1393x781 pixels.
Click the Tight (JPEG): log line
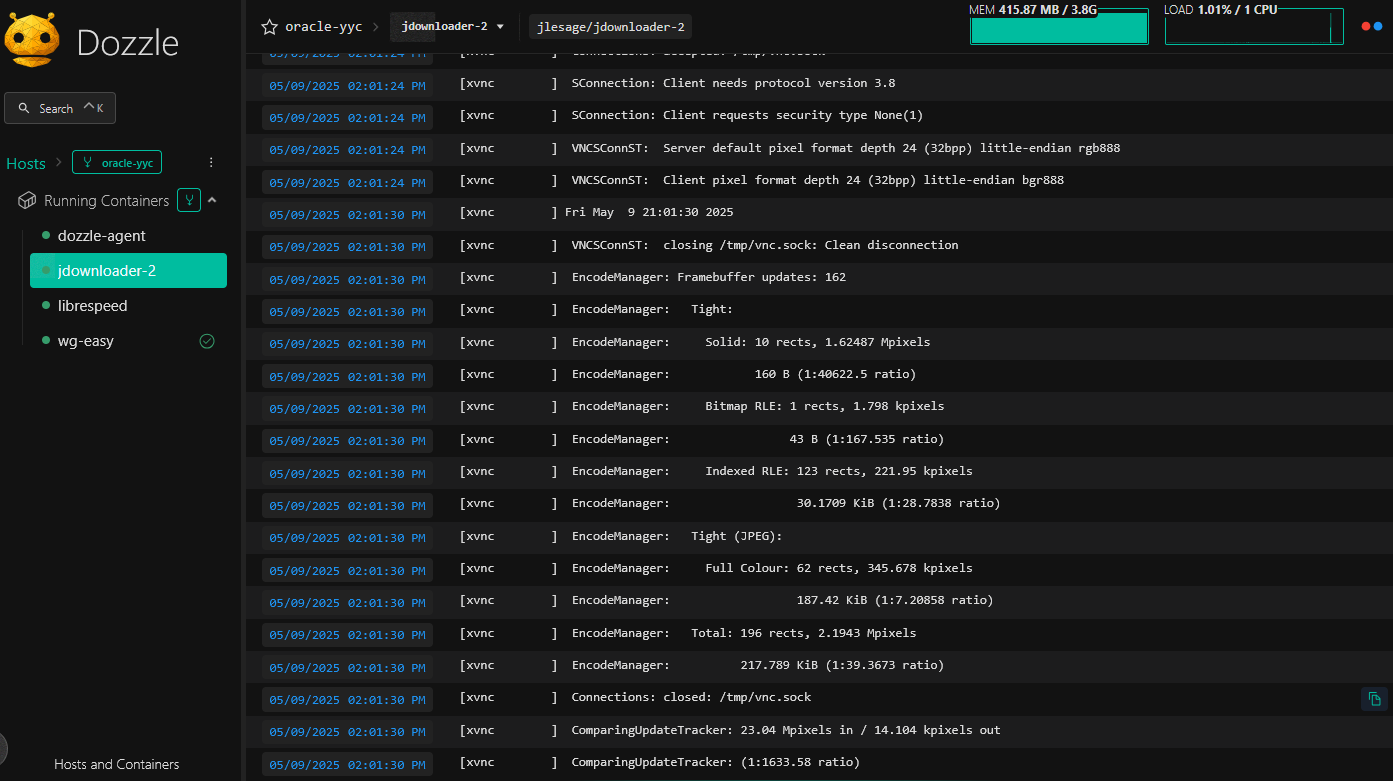[x=819, y=536]
